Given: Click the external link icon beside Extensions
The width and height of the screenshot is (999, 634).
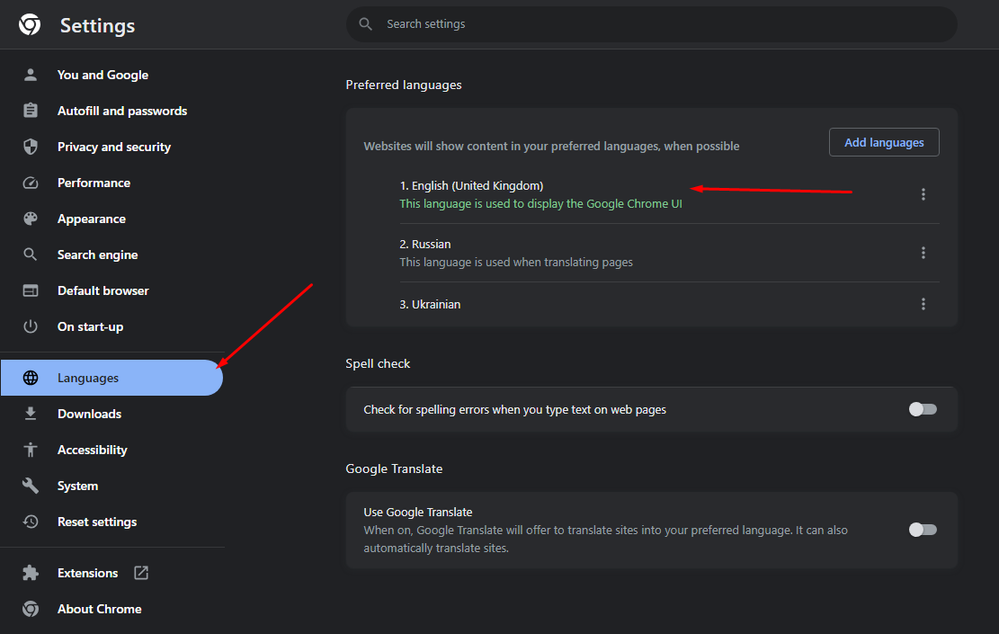Looking at the screenshot, I should [x=141, y=573].
